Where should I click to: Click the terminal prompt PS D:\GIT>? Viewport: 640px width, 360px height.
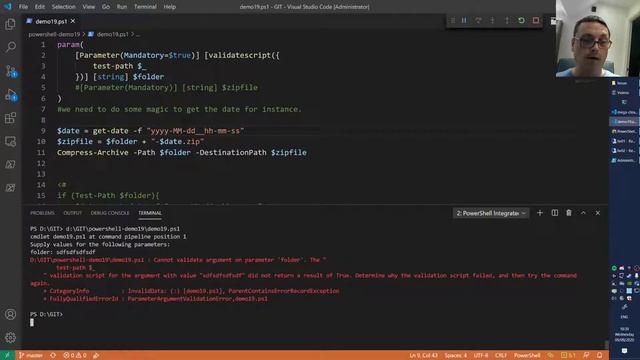point(46,314)
